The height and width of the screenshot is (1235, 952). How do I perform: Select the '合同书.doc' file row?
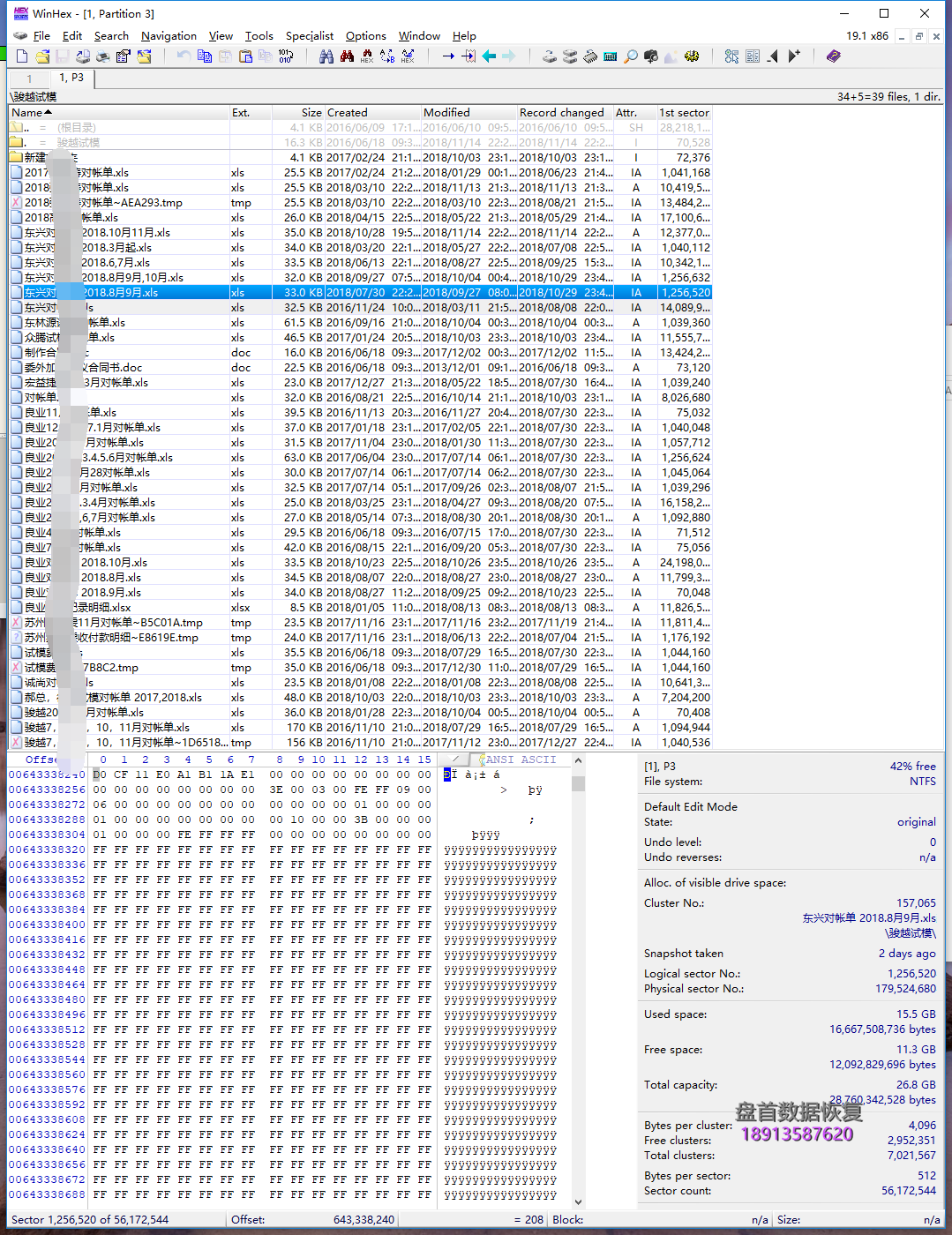(360, 368)
